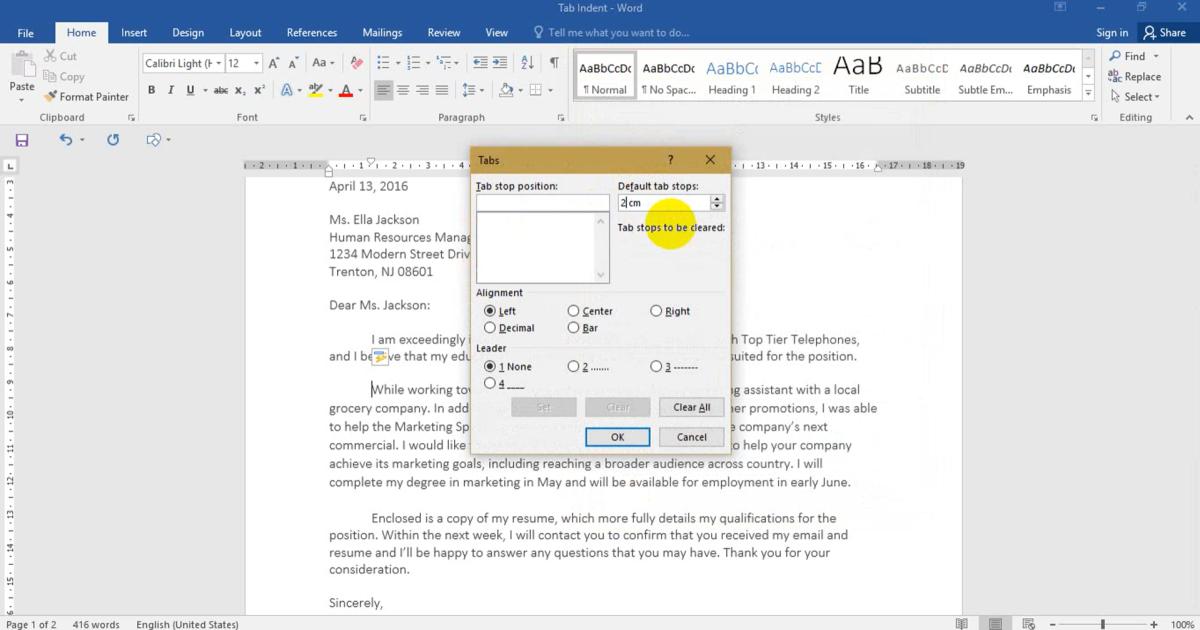Image resolution: width=1200 pixels, height=630 pixels.
Task: Switch to the Insert tab
Action: coord(134,33)
